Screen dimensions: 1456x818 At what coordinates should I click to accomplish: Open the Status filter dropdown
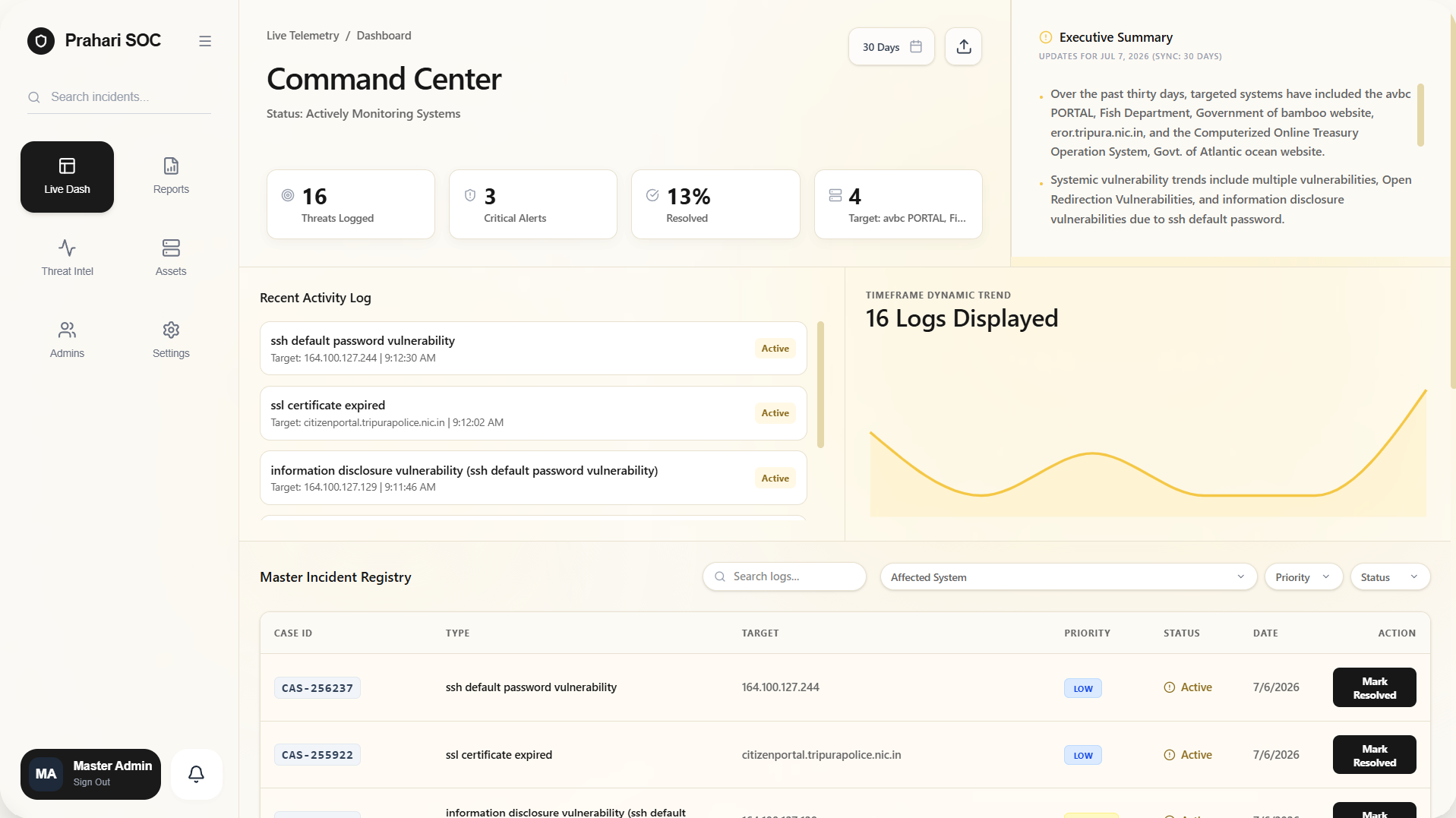(x=1390, y=577)
